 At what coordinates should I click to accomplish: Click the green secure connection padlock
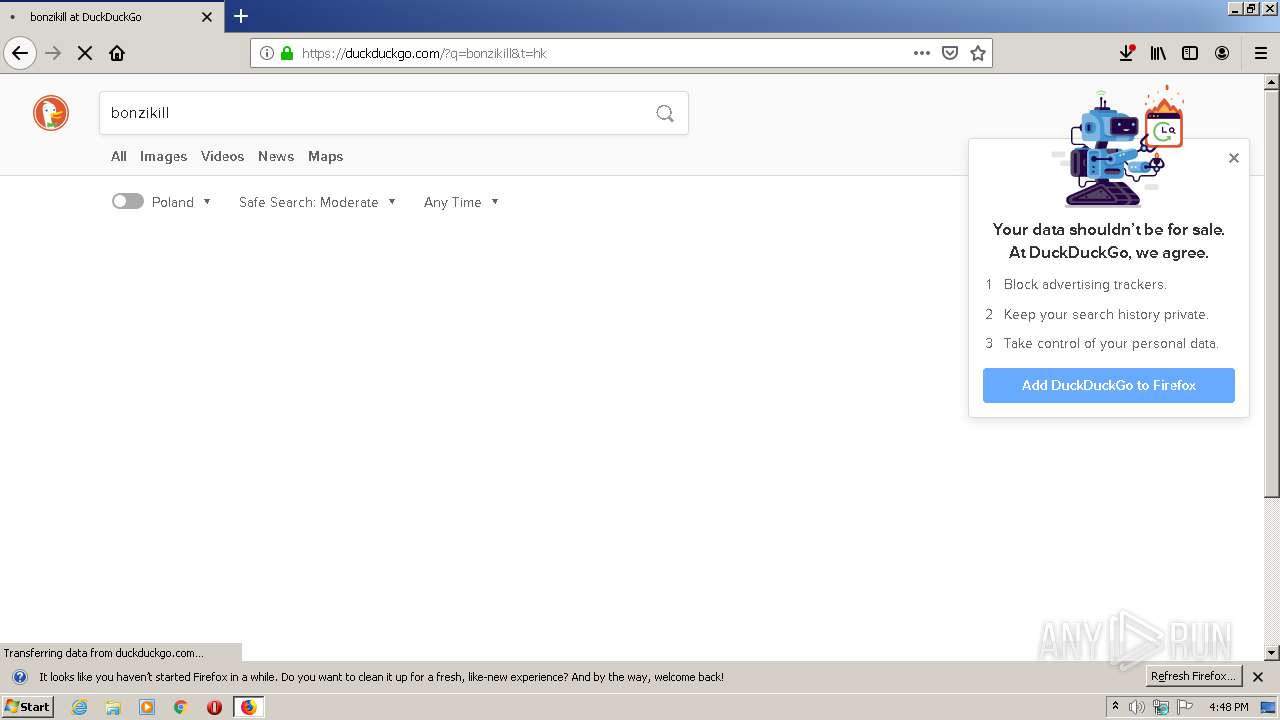287,53
